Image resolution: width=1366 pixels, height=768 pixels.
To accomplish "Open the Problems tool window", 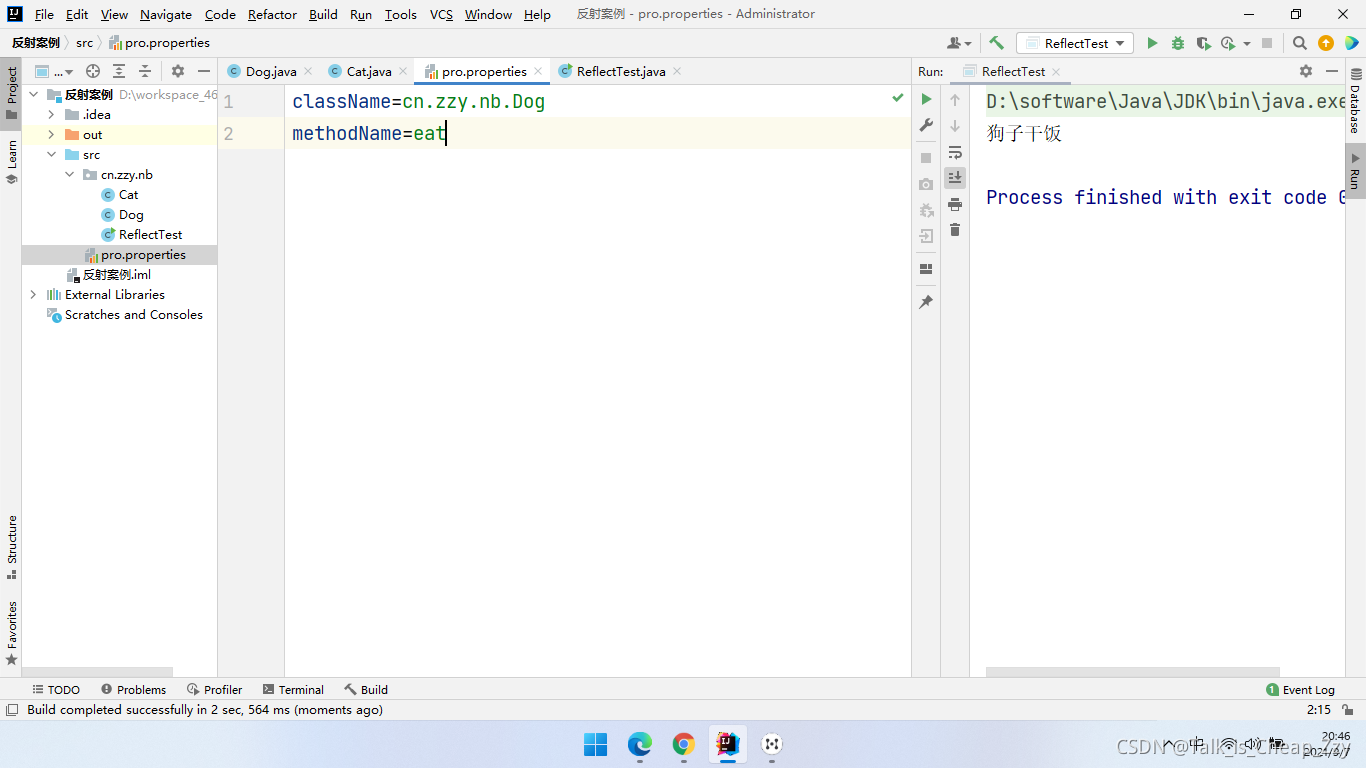I will coord(133,690).
